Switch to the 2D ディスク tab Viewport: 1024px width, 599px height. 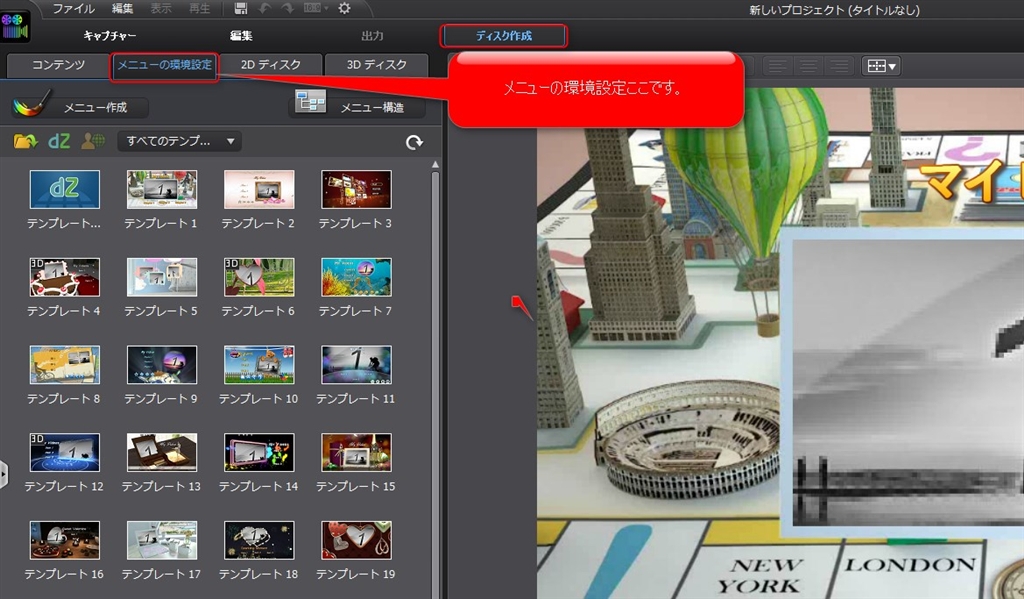270,65
